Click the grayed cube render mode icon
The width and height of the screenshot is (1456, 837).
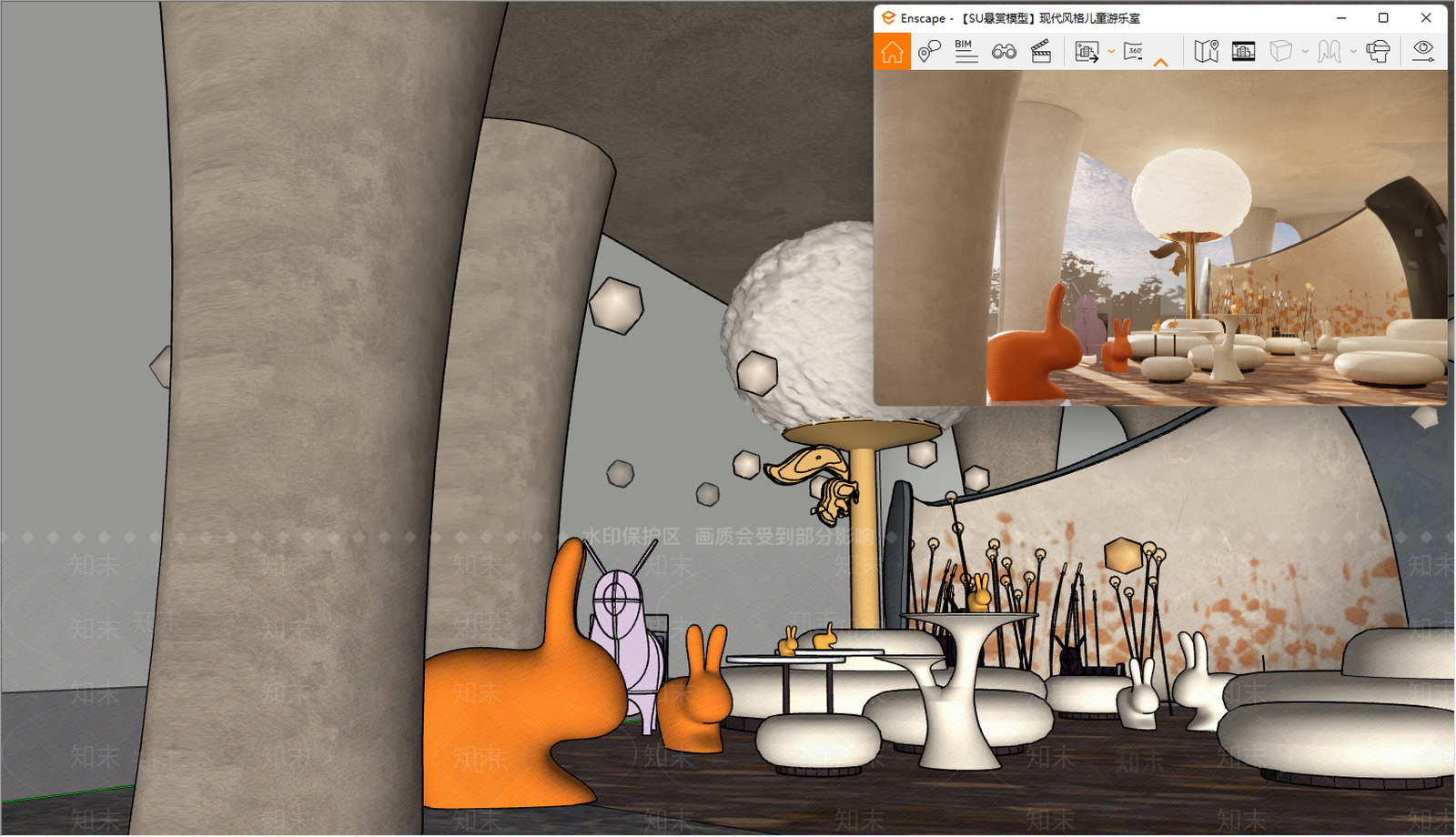tap(1281, 52)
